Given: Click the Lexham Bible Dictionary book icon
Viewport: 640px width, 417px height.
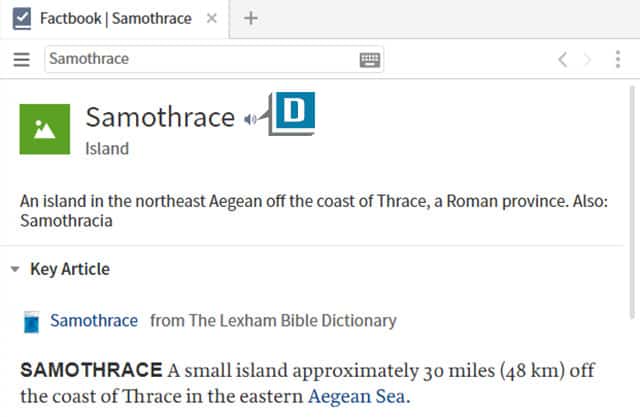Looking at the screenshot, I should [32, 322].
